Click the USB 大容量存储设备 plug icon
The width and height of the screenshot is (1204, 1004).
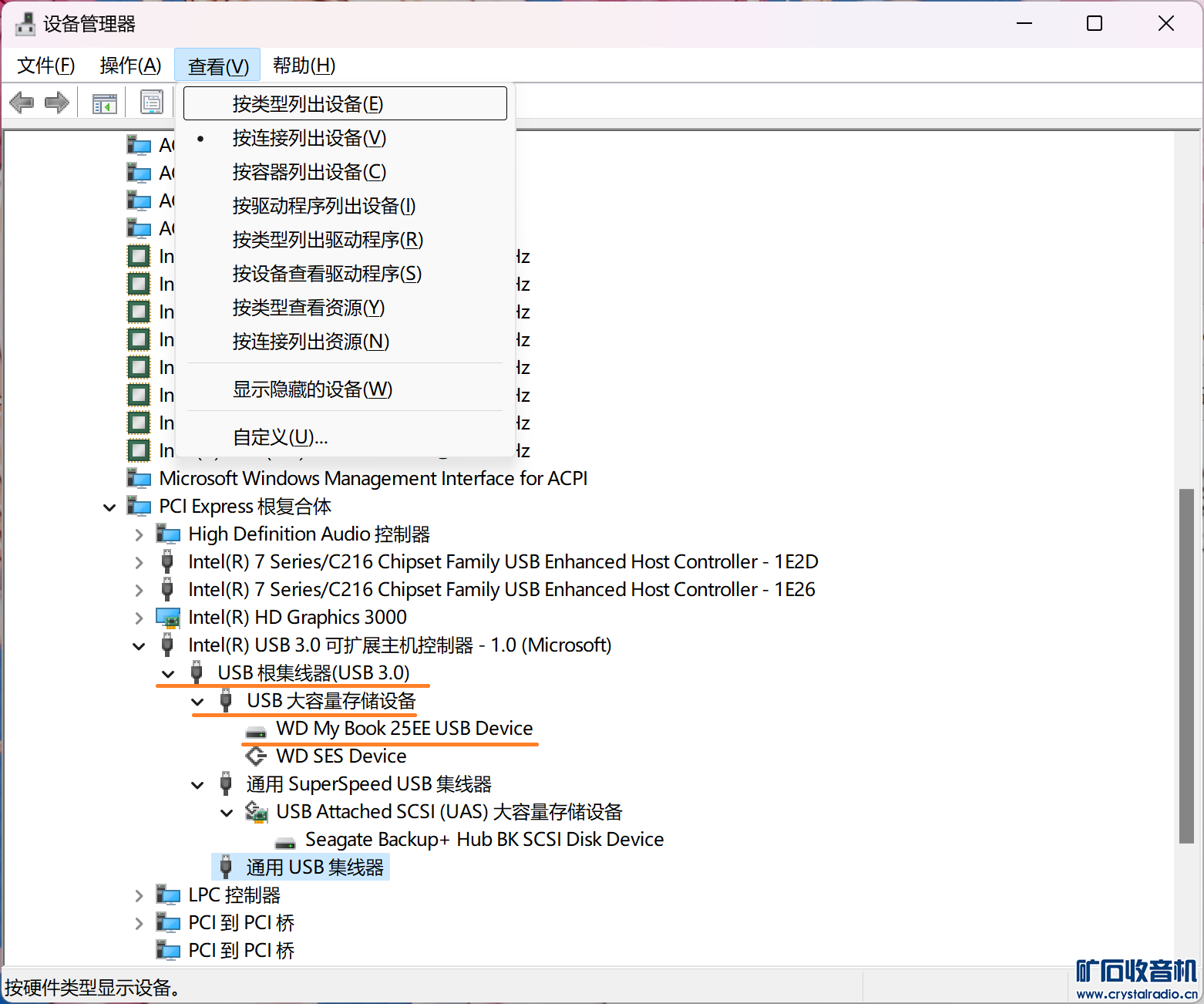coord(226,700)
